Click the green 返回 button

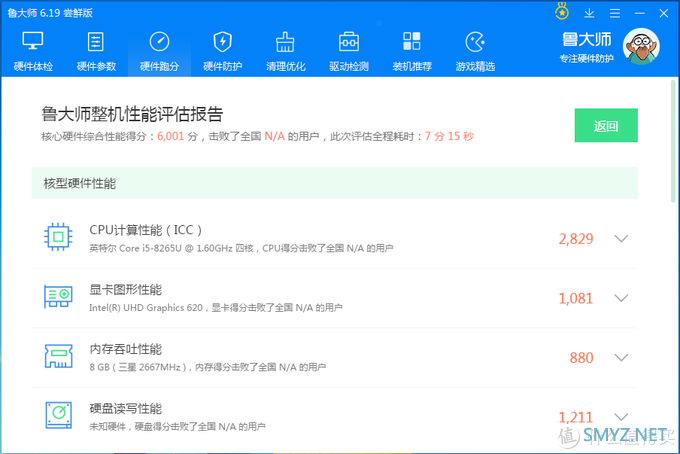click(606, 125)
